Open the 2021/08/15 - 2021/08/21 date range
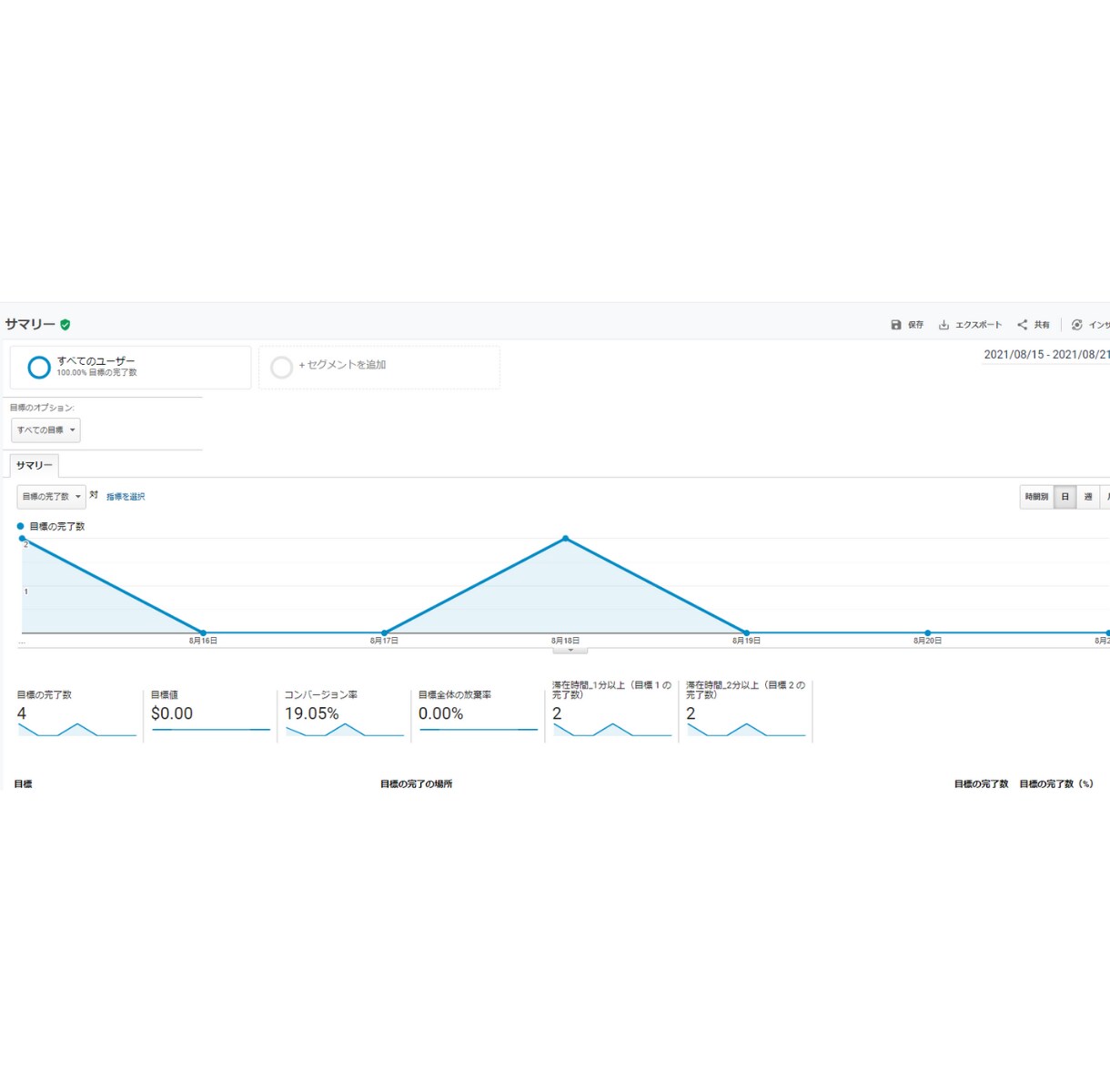This screenshot has width=1110, height=1092. (1046, 355)
